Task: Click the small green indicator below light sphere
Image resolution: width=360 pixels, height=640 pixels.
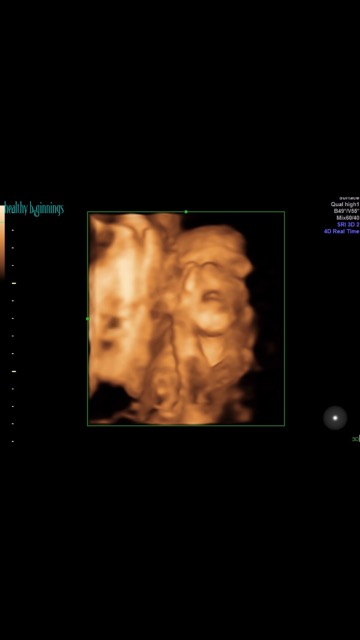Action: (356, 439)
